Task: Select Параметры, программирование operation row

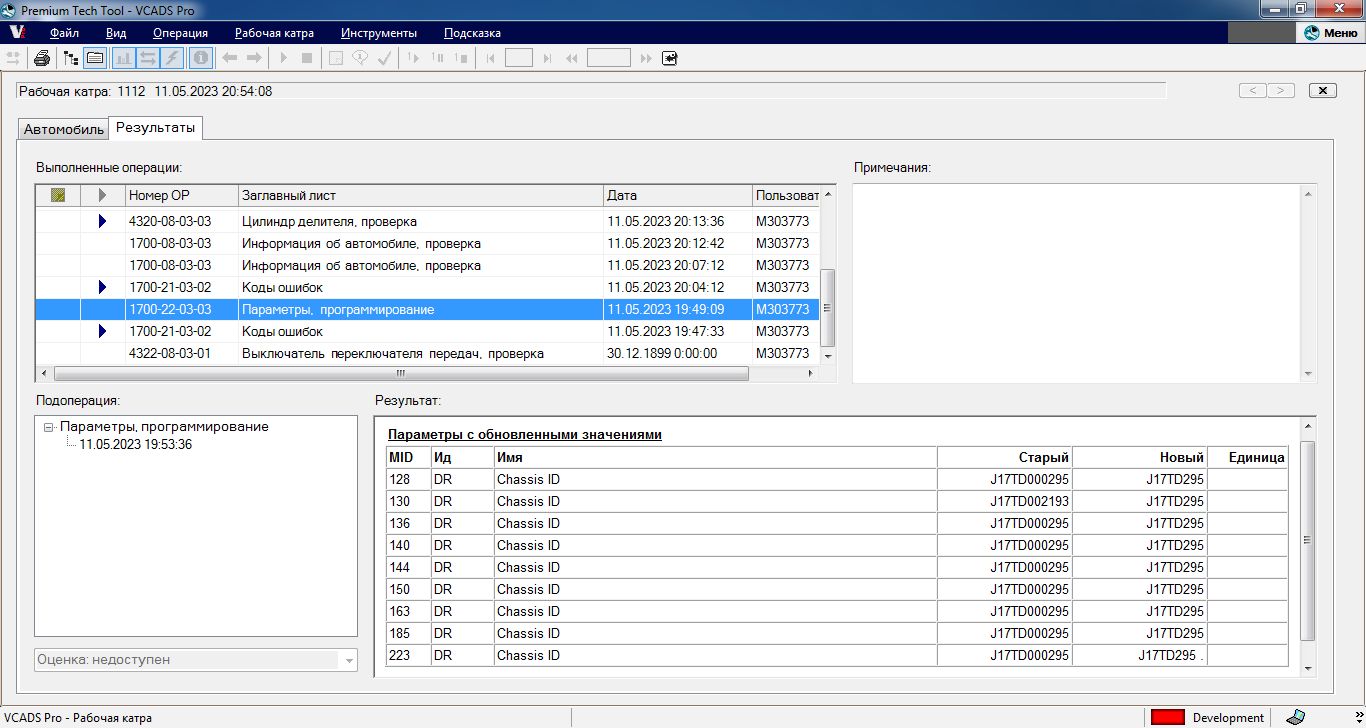Action: click(427, 309)
